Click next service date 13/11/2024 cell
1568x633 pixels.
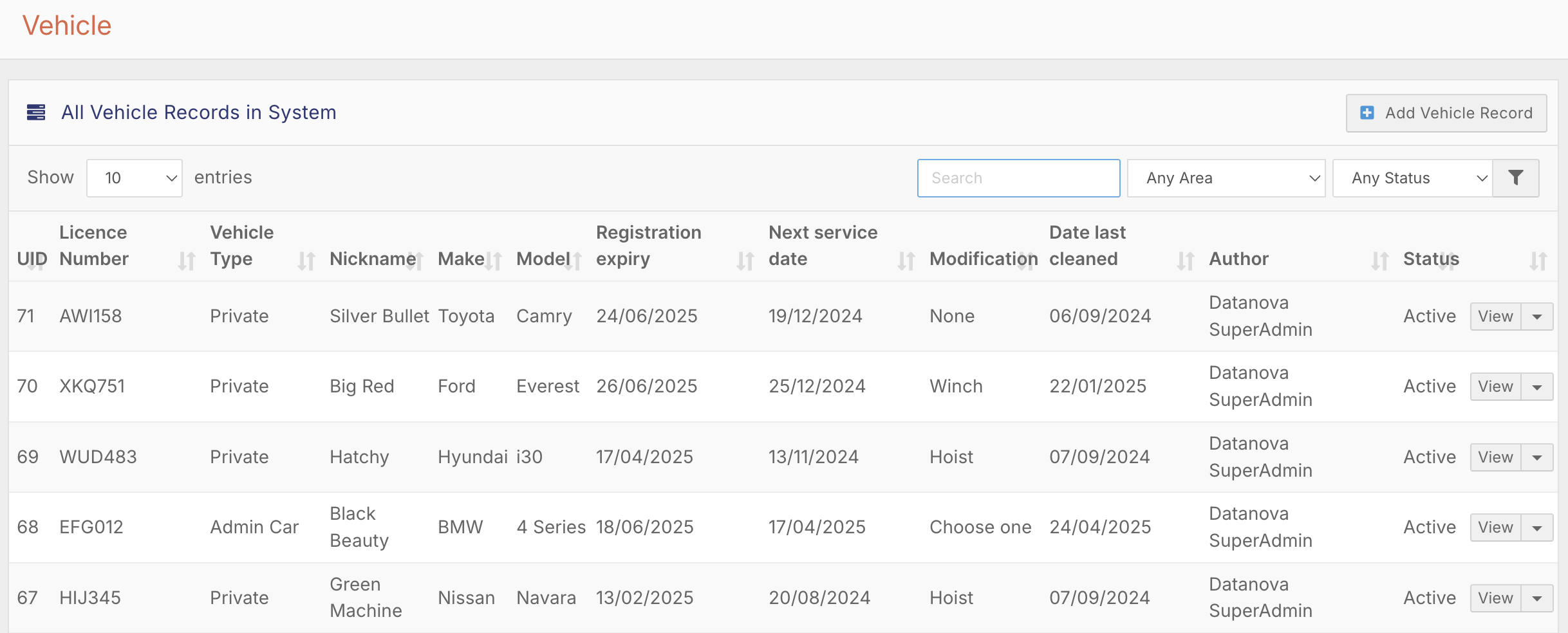click(814, 457)
